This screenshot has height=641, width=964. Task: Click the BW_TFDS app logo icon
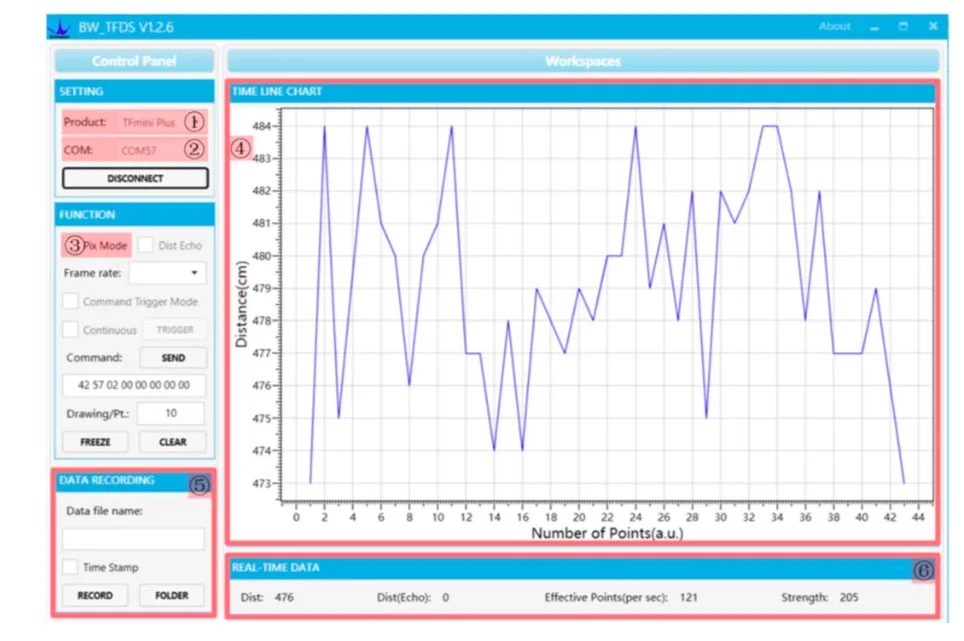60,28
